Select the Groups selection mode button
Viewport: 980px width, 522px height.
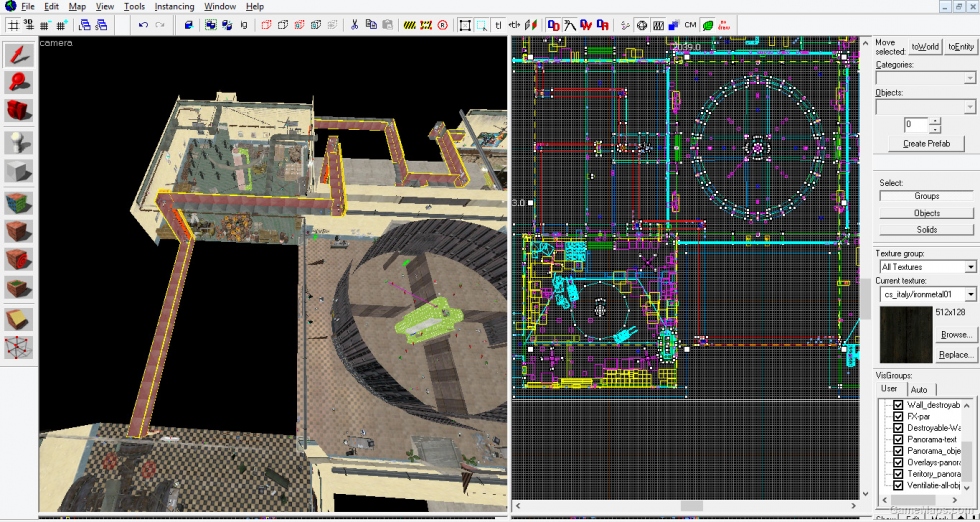[926, 196]
